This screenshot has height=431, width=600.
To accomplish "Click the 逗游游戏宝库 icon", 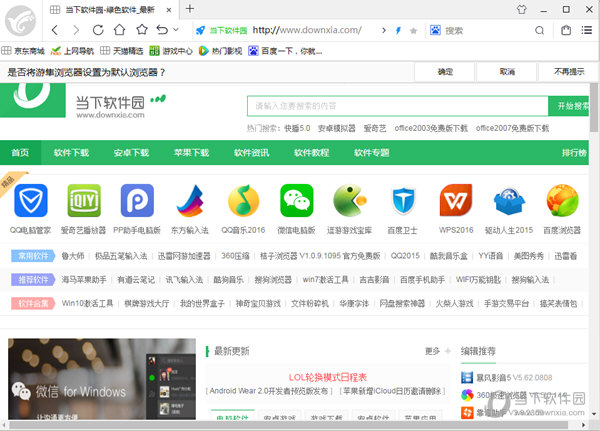I will [x=350, y=201].
